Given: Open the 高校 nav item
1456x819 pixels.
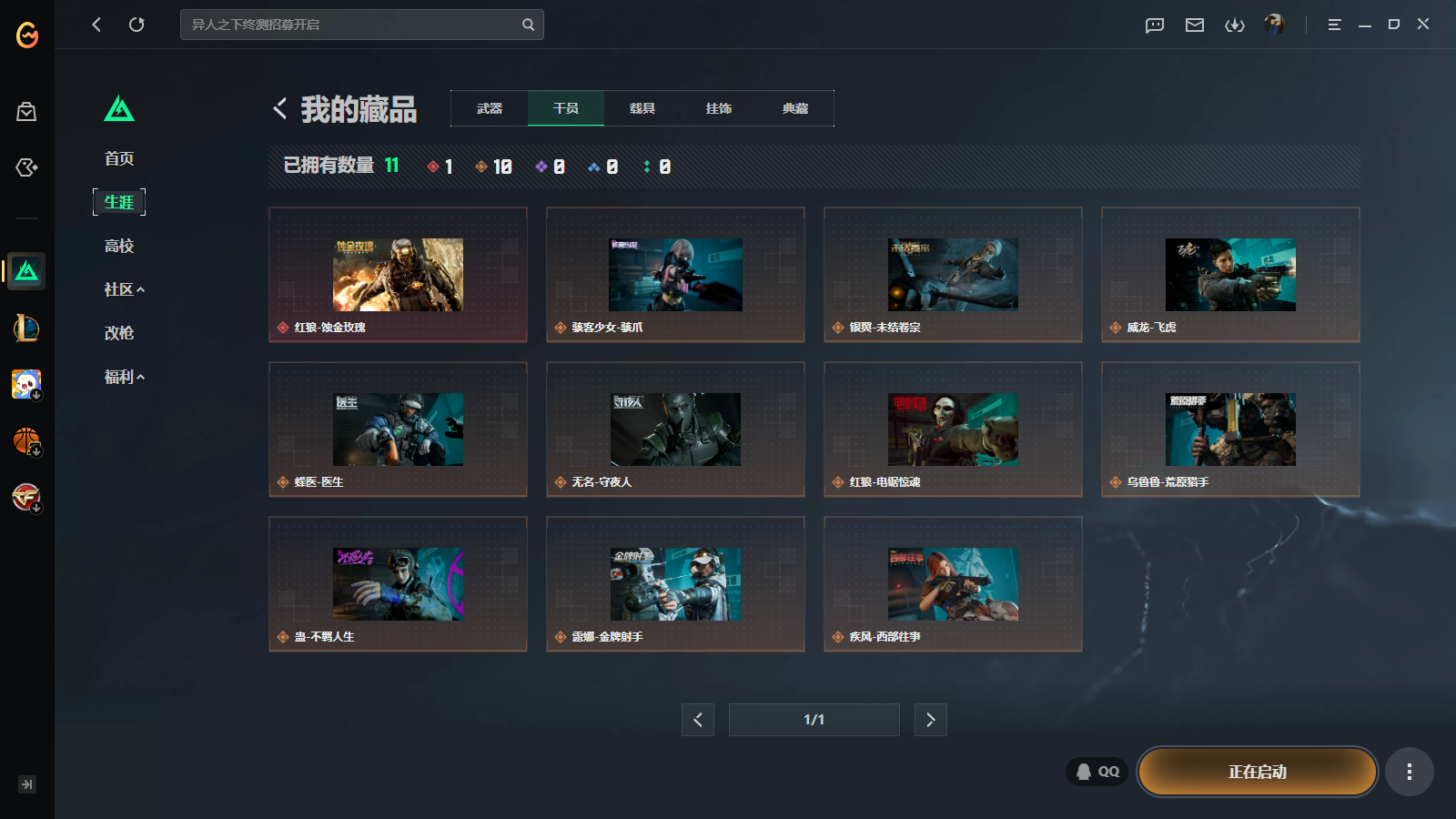Looking at the screenshot, I should coord(119,246).
